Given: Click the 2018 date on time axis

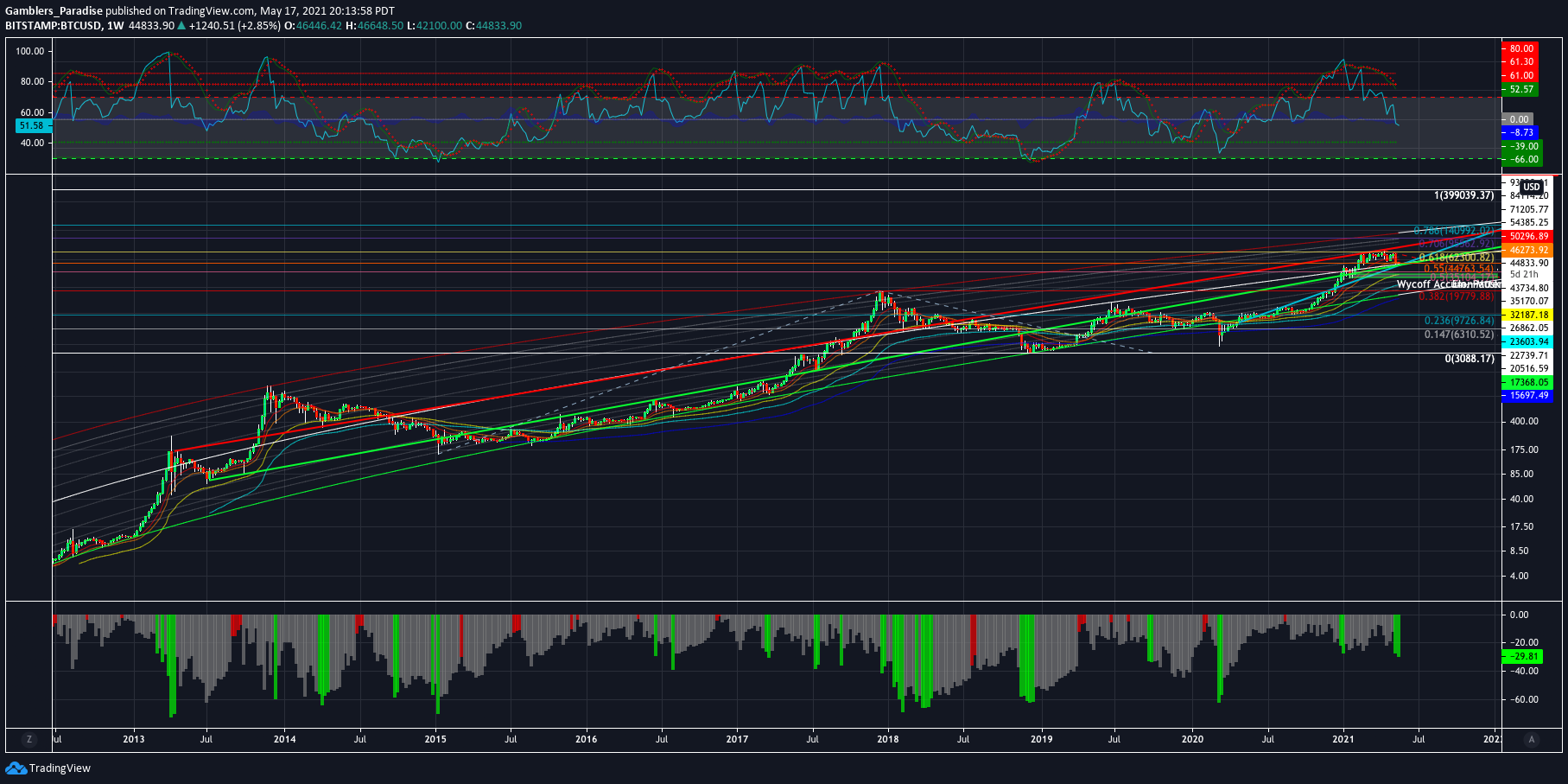Looking at the screenshot, I should [887, 739].
